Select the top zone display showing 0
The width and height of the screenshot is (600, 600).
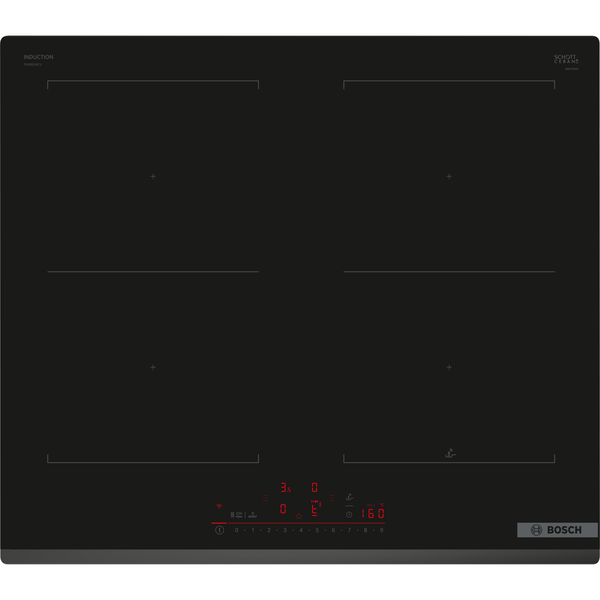point(315,488)
